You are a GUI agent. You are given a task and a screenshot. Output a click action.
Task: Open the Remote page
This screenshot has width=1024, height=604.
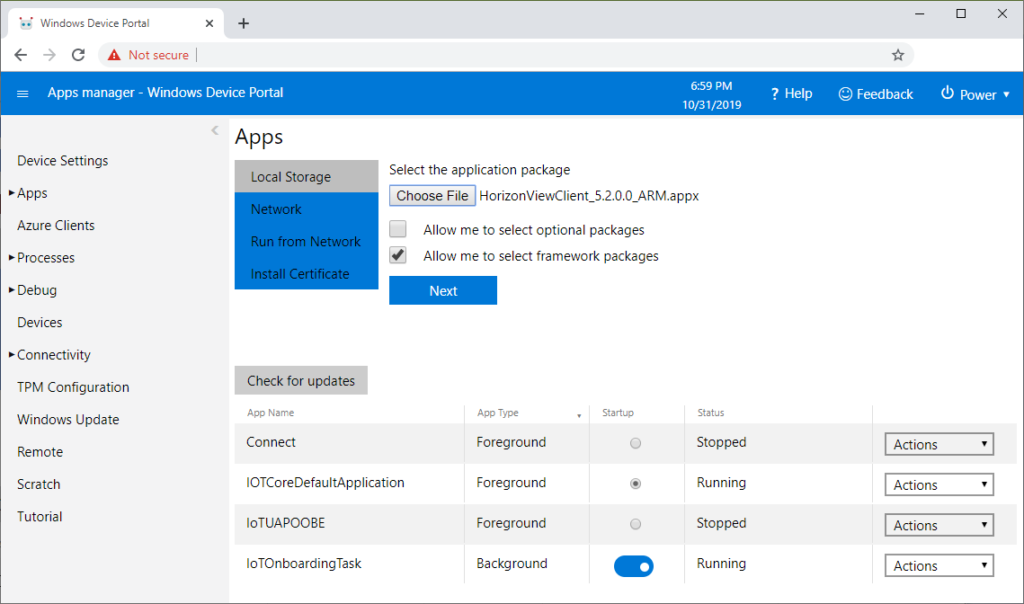coord(40,452)
